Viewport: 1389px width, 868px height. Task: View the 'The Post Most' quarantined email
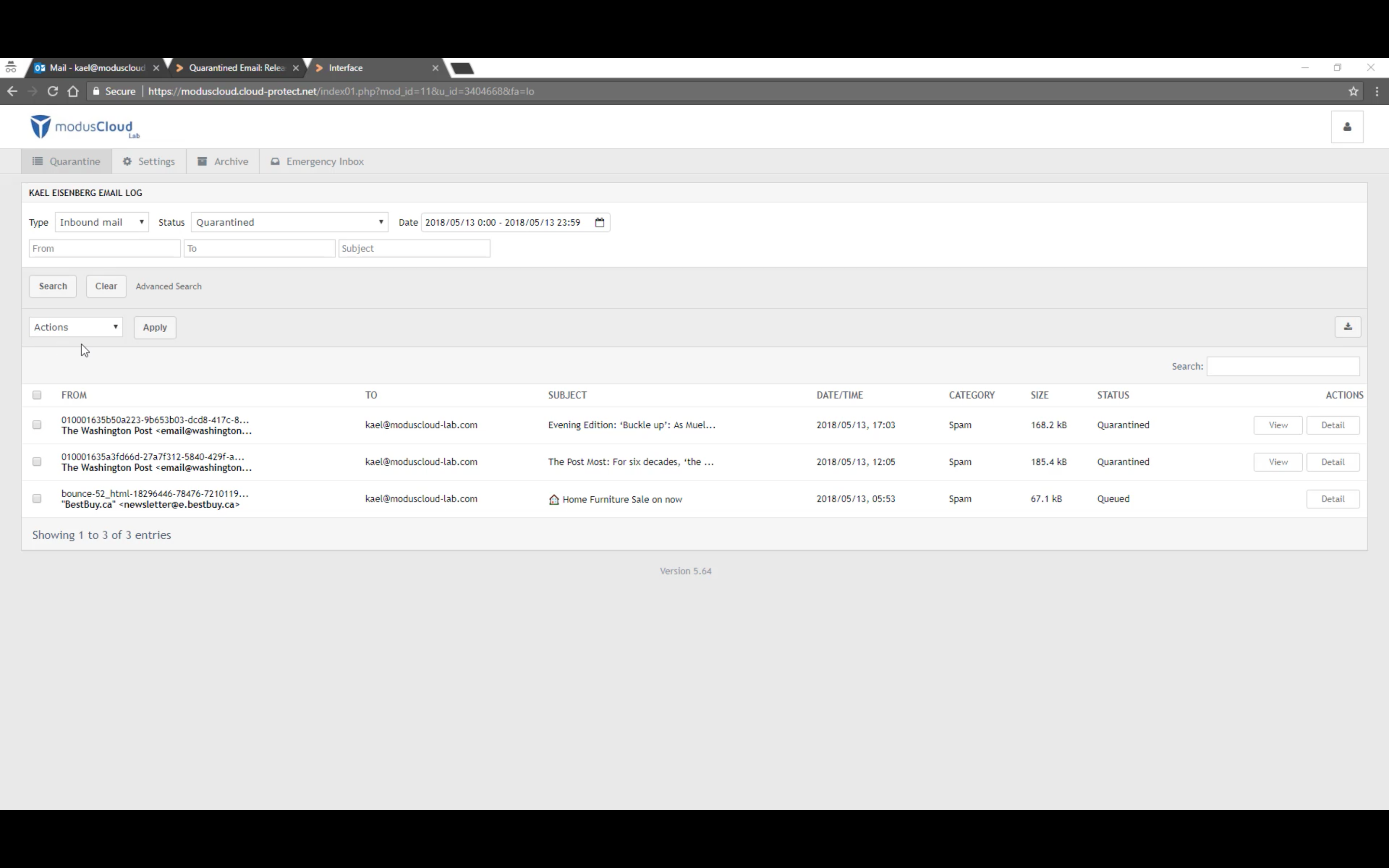[1277, 462]
